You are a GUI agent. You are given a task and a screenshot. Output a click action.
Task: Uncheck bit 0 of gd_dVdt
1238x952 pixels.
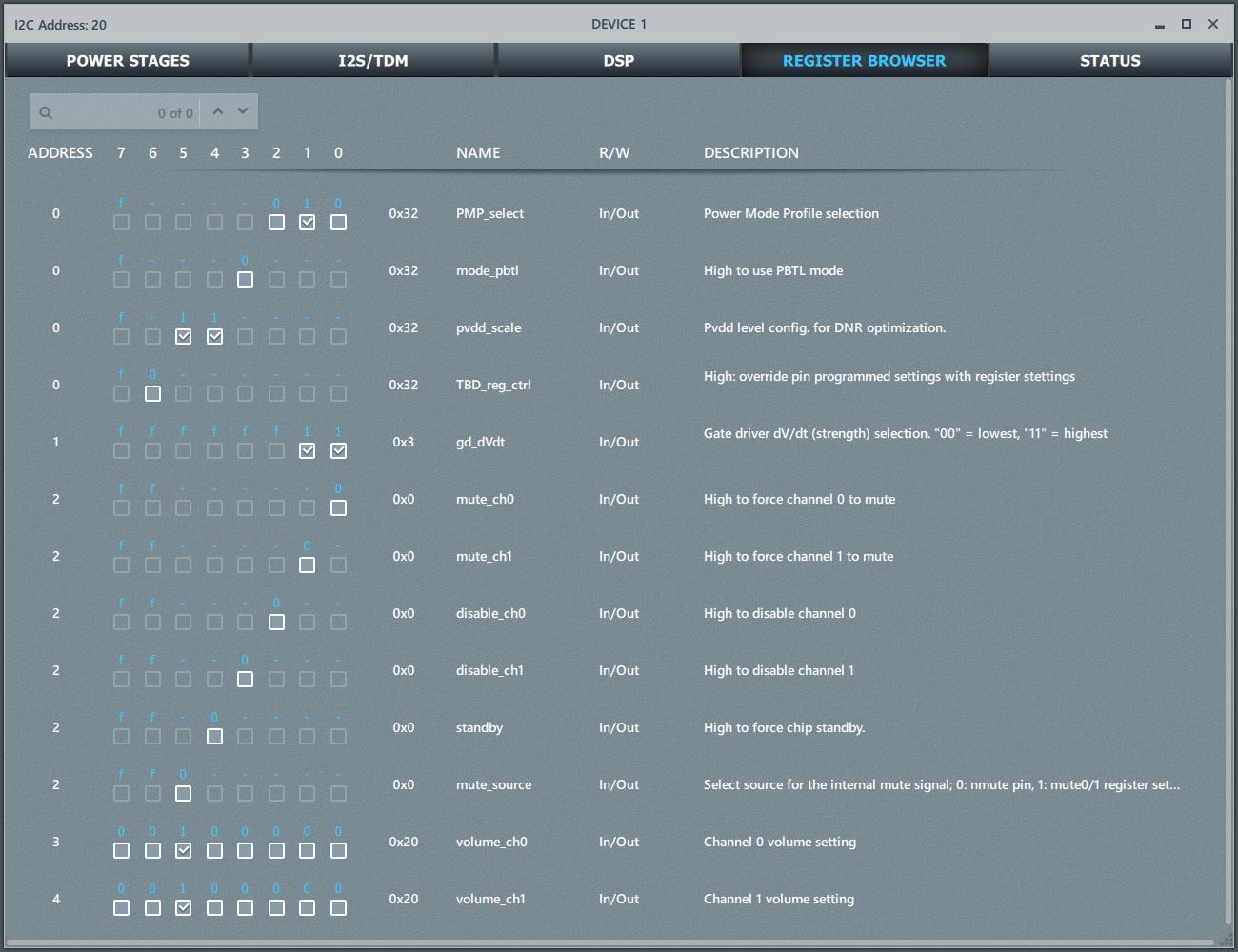click(338, 450)
